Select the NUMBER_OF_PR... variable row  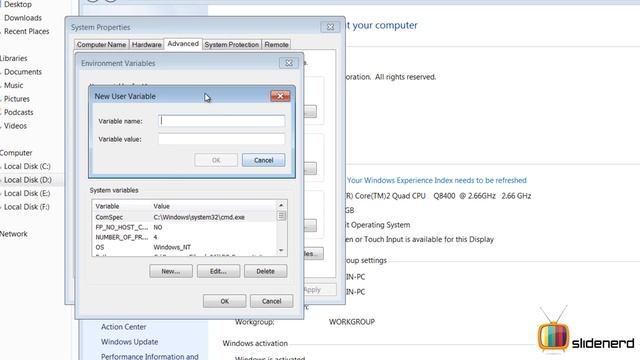pyautogui.click(x=184, y=237)
